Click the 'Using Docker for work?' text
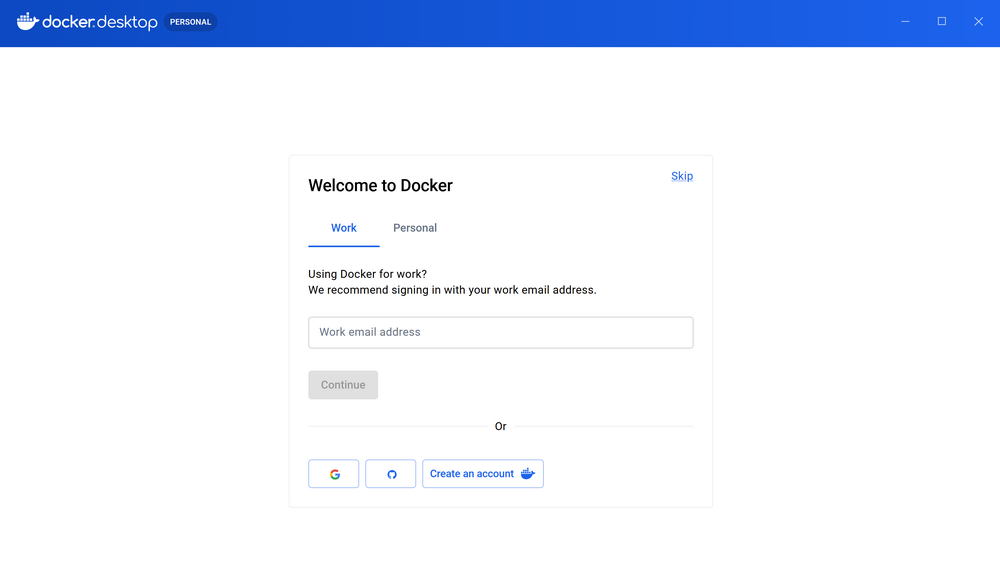Screen dimensions: 1000x563 pos(367,274)
